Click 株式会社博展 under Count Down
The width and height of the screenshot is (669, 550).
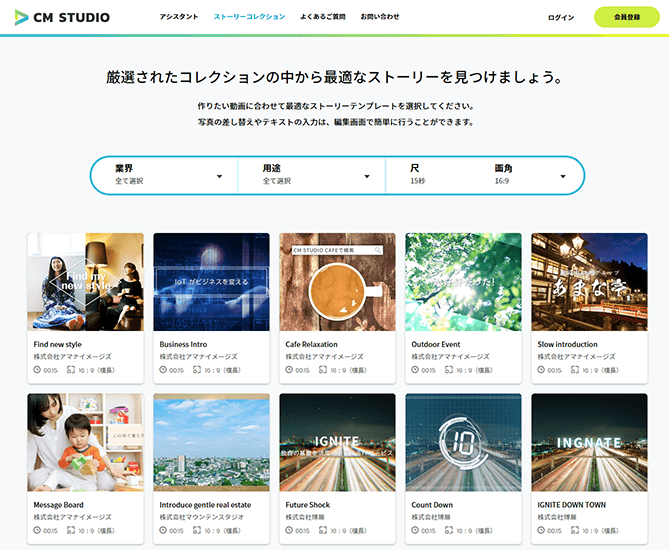point(430,517)
